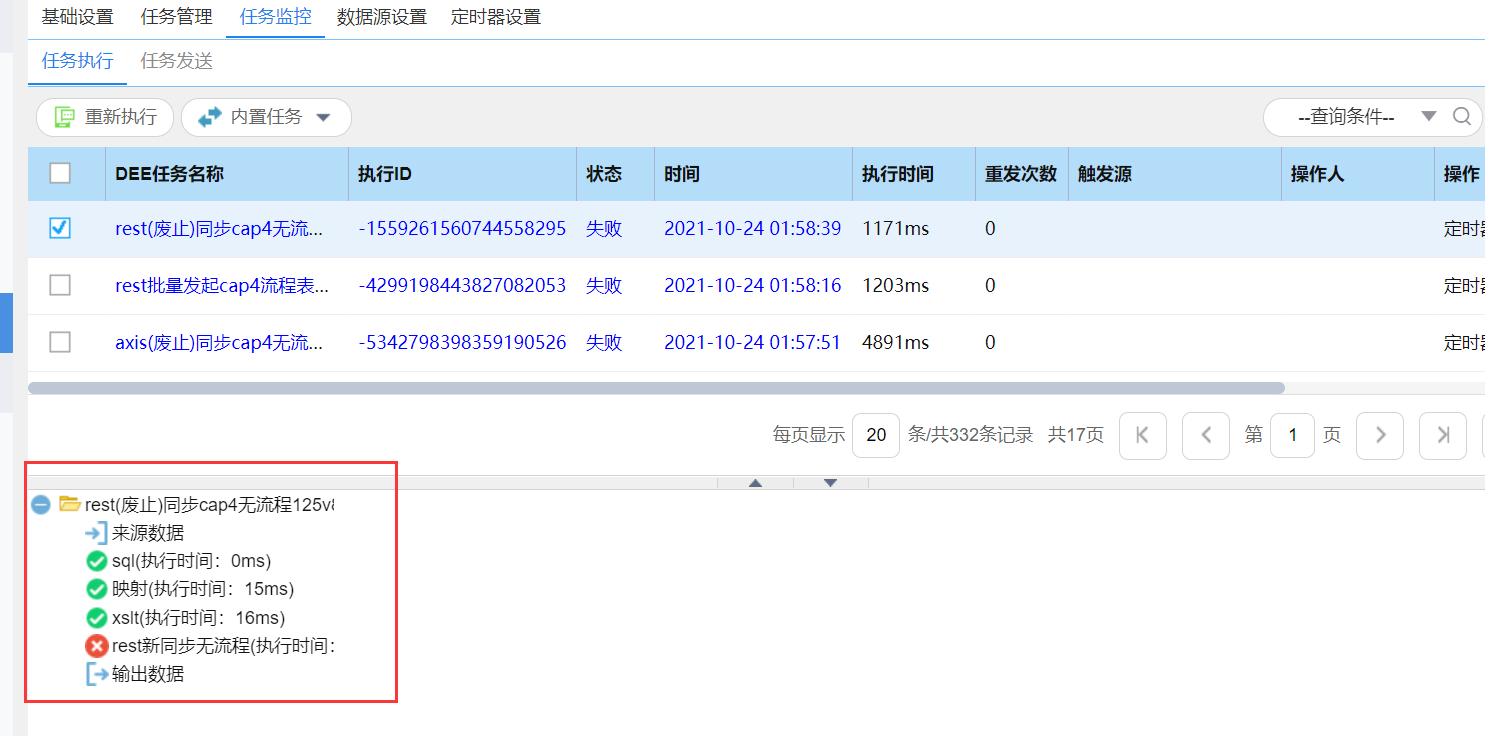Click the timestamp 2021-10-24 01:58:16

(x=753, y=286)
